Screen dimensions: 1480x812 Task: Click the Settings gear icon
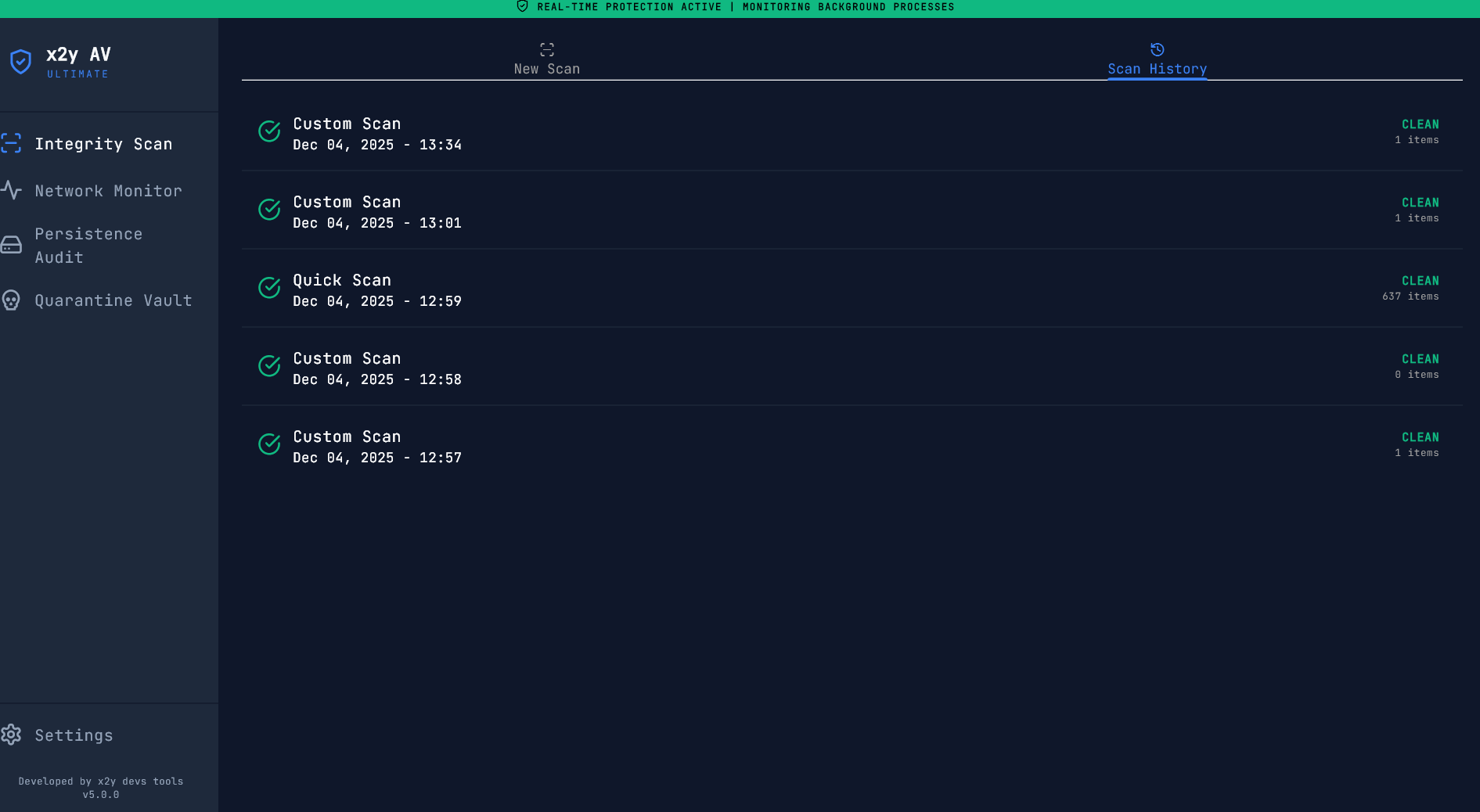[x=11, y=735]
